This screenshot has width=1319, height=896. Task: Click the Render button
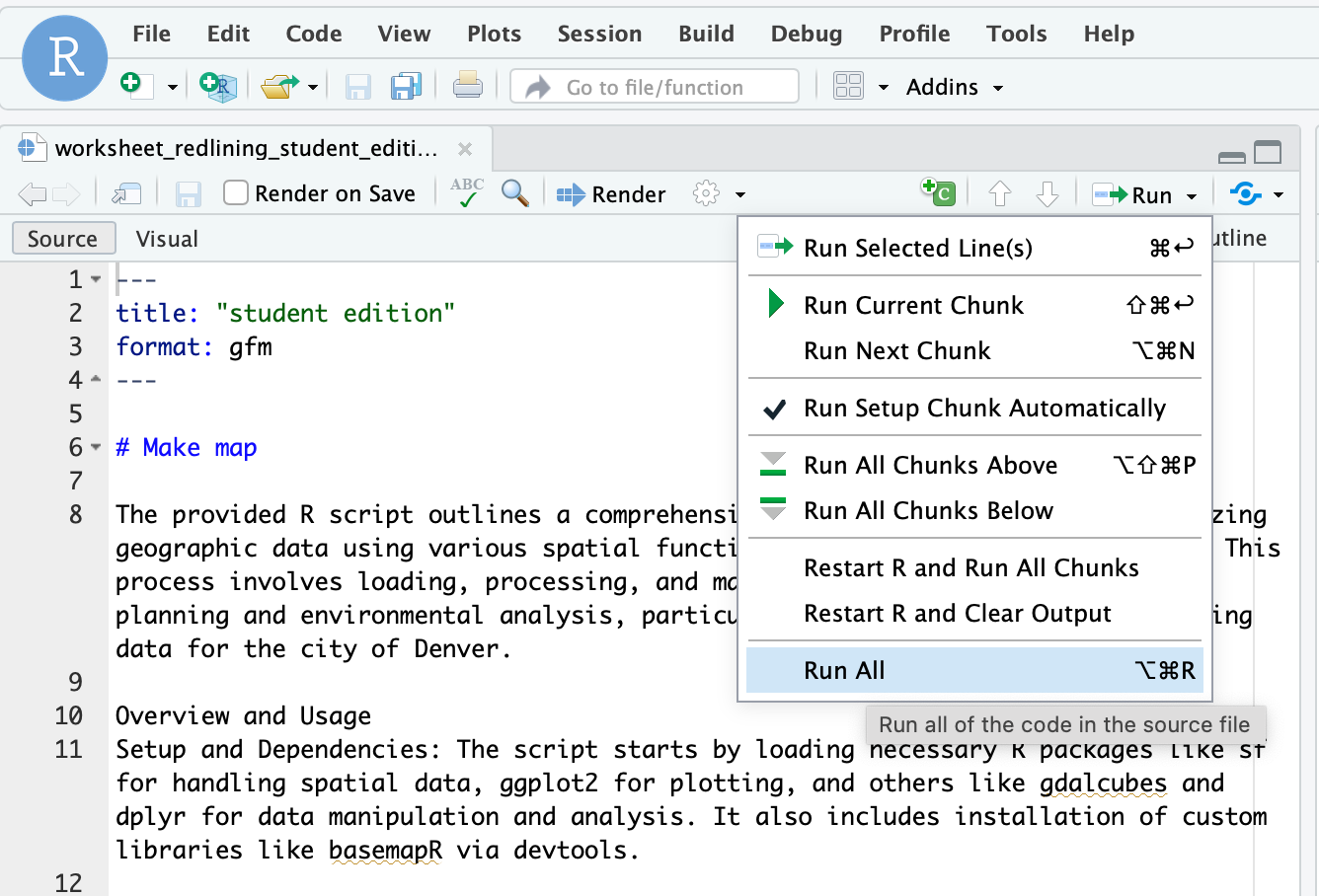pos(612,194)
